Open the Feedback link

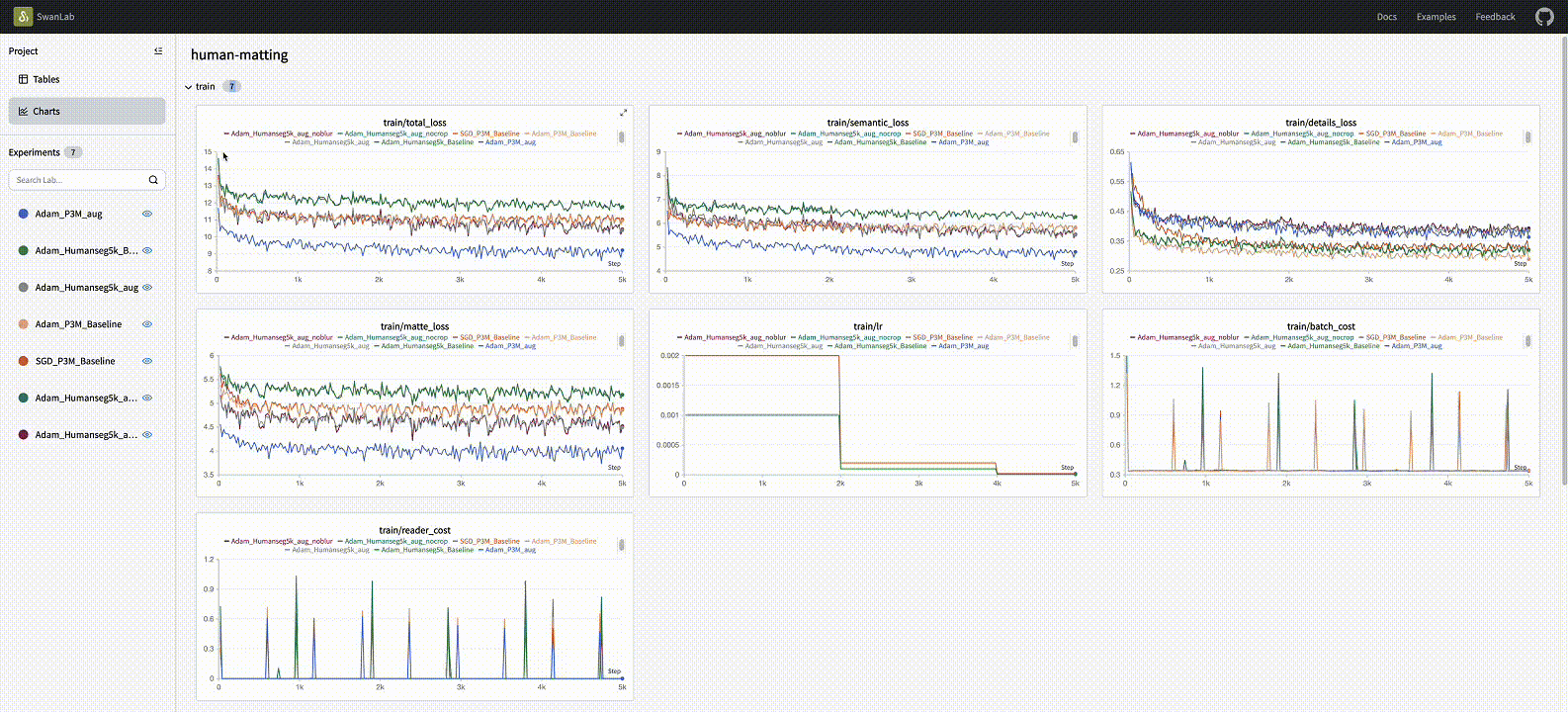click(x=1495, y=17)
